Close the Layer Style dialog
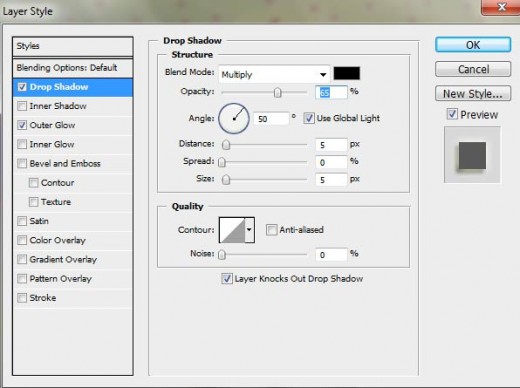This screenshot has width=520, height=388. [x=501, y=7]
